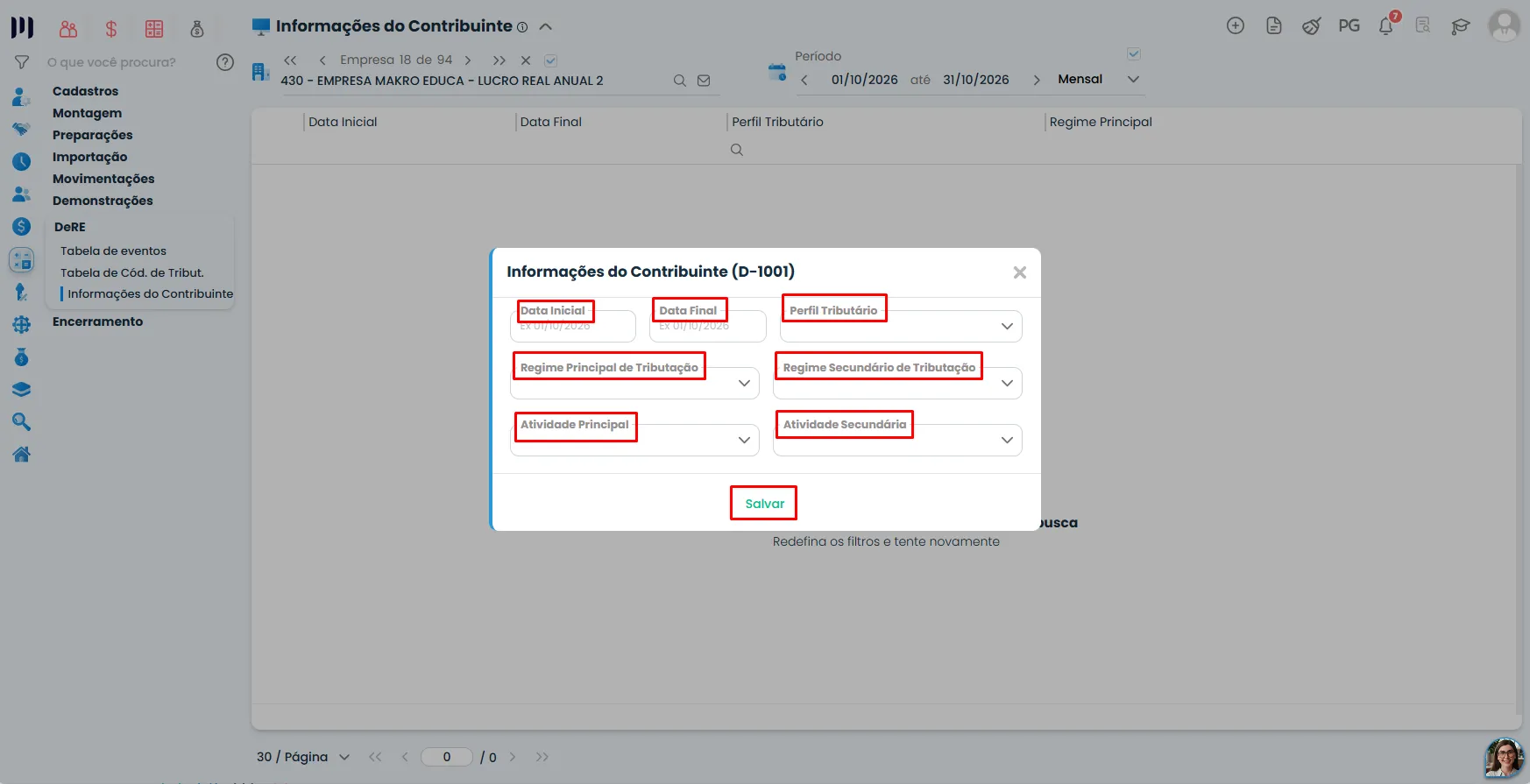Advance to the next period after 31/10/2026

click(1037, 80)
